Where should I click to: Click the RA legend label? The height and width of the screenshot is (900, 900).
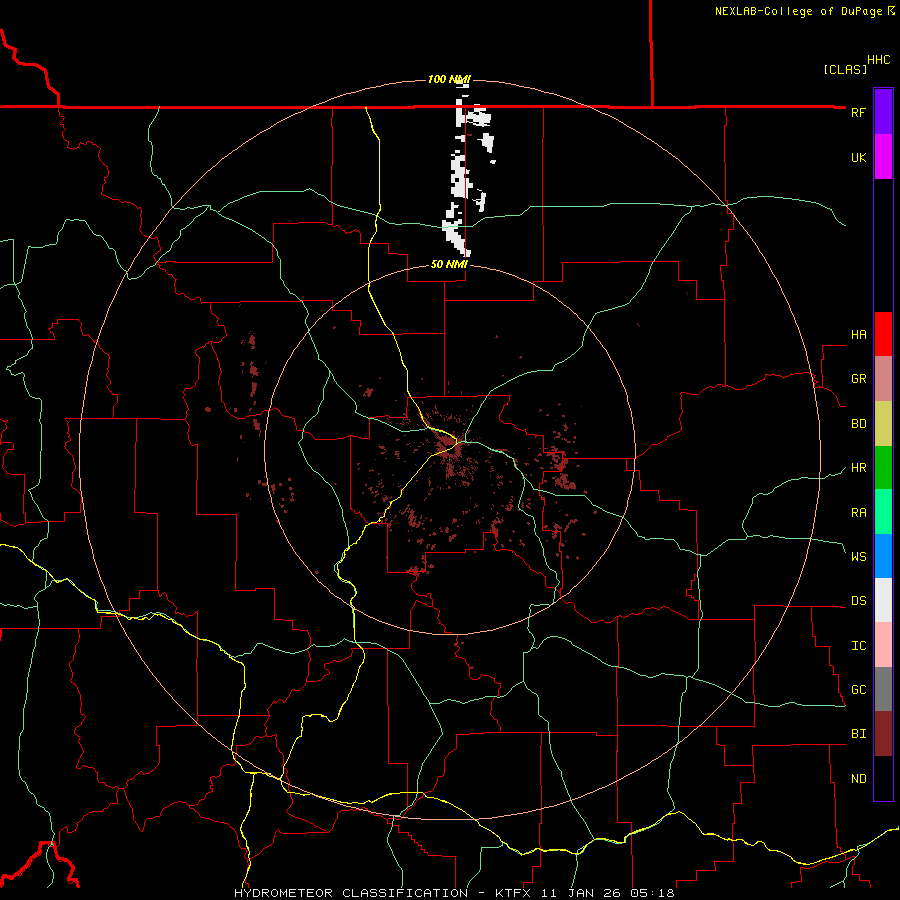pyautogui.click(x=858, y=513)
